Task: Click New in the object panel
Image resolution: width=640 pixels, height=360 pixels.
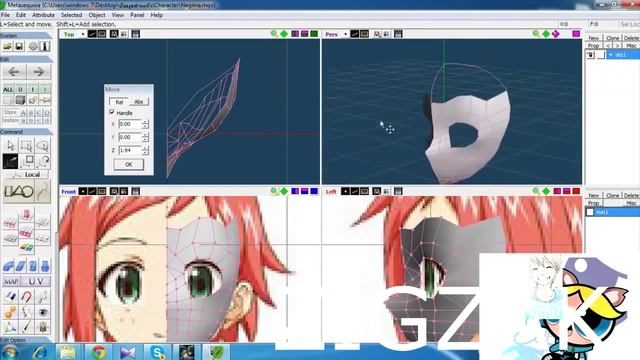Action: pos(593,38)
